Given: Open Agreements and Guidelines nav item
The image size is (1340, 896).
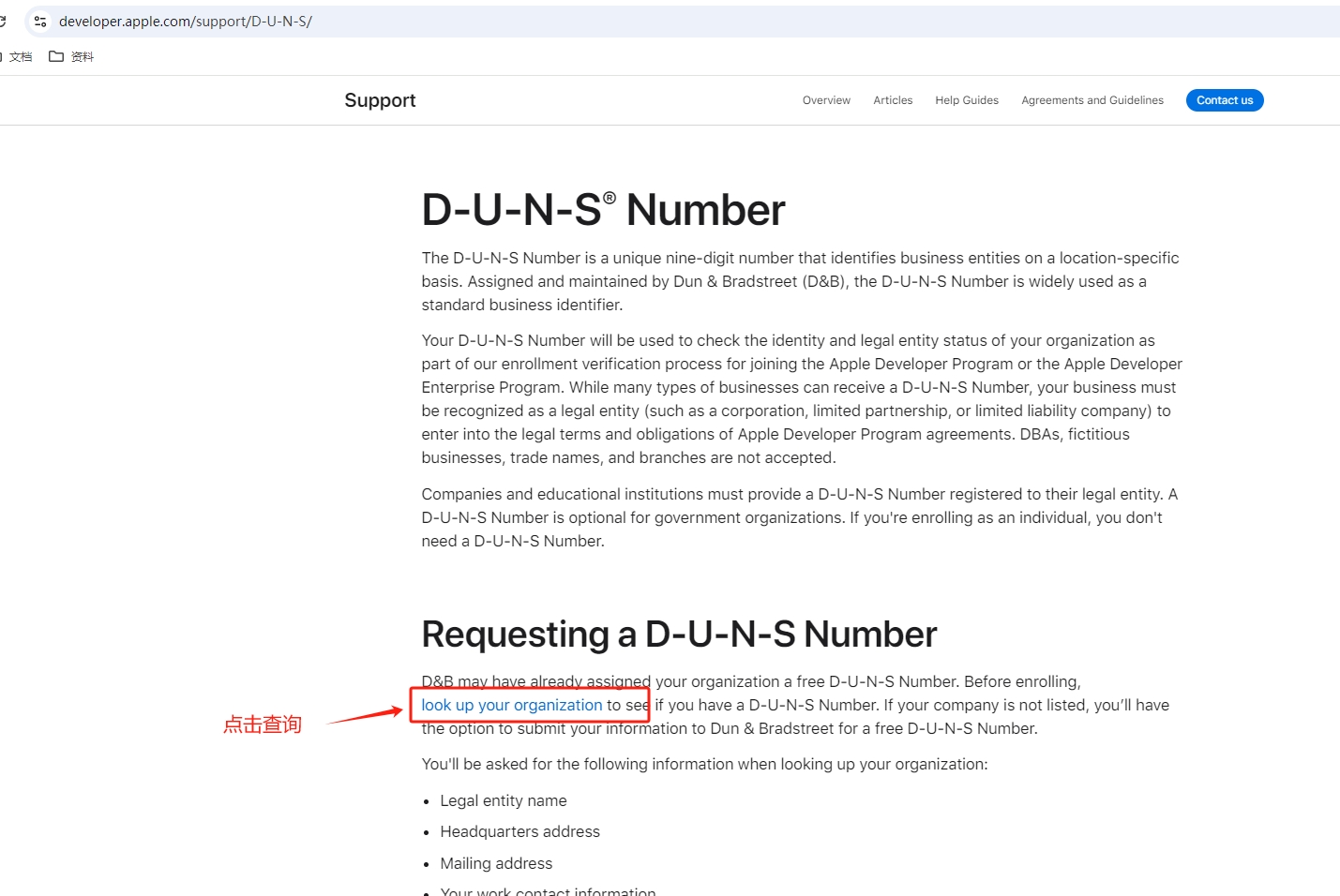Looking at the screenshot, I should pyautogui.click(x=1092, y=100).
